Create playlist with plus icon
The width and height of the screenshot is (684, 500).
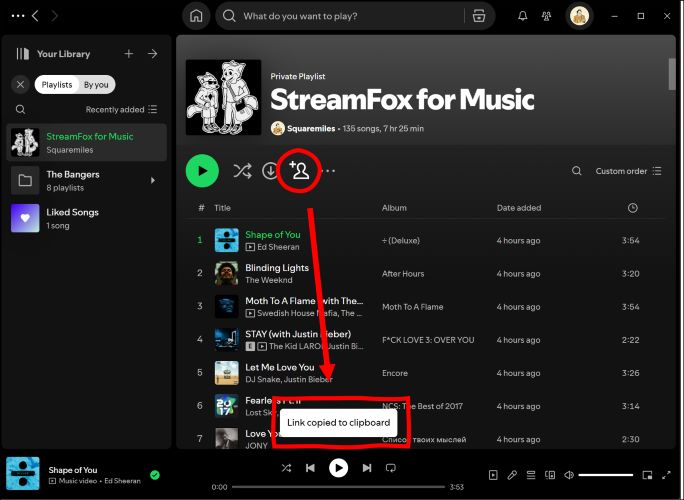coord(129,54)
